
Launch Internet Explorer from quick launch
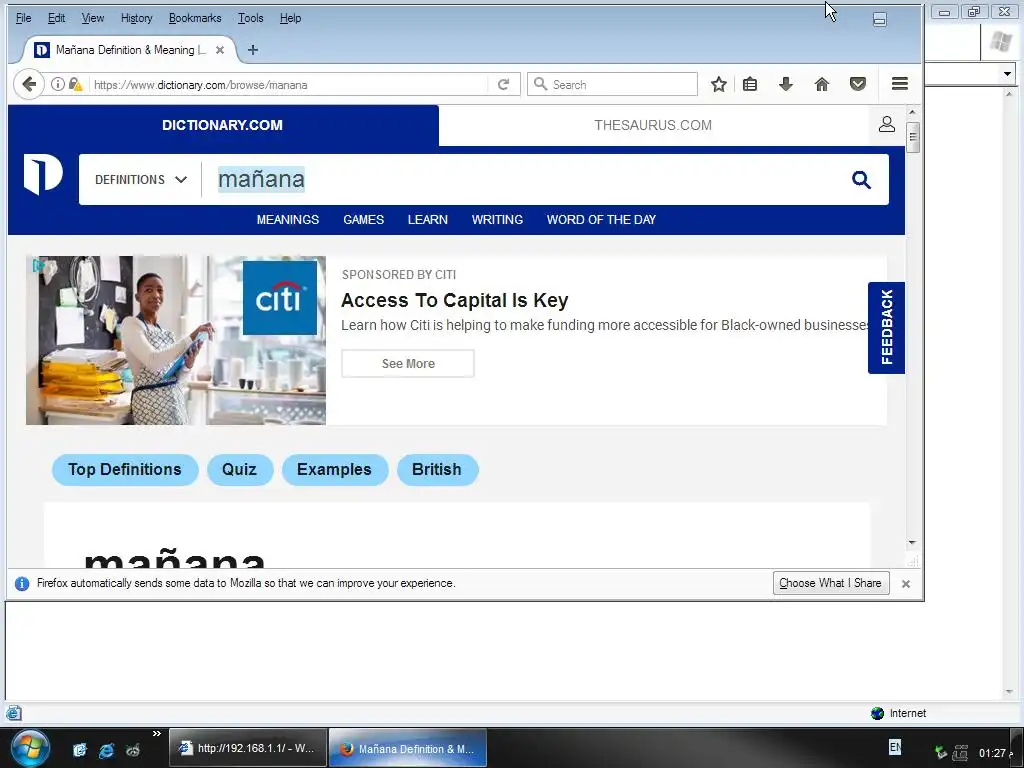[106, 750]
